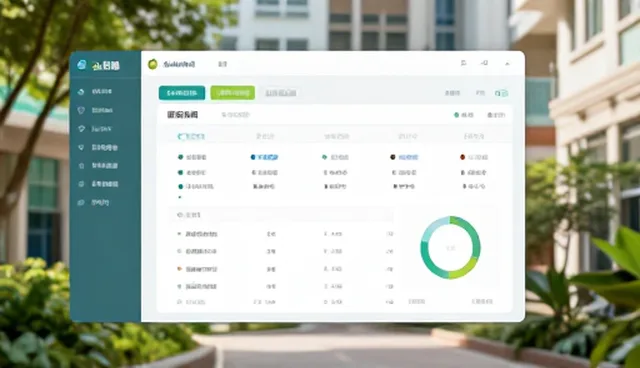Select the third column header in the table

point(337,136)
